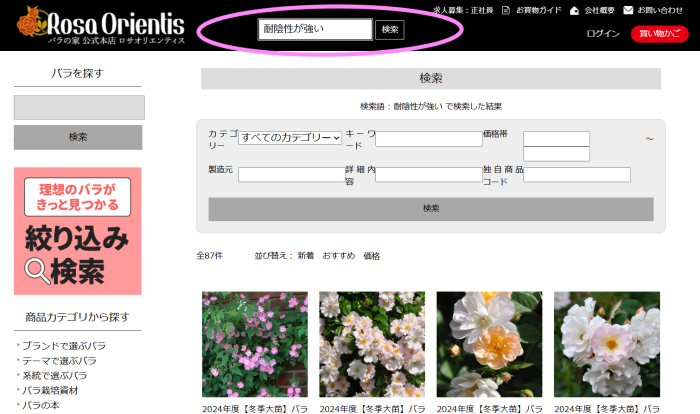
Task: Open the second white rose product image
Action: (371, 345)
